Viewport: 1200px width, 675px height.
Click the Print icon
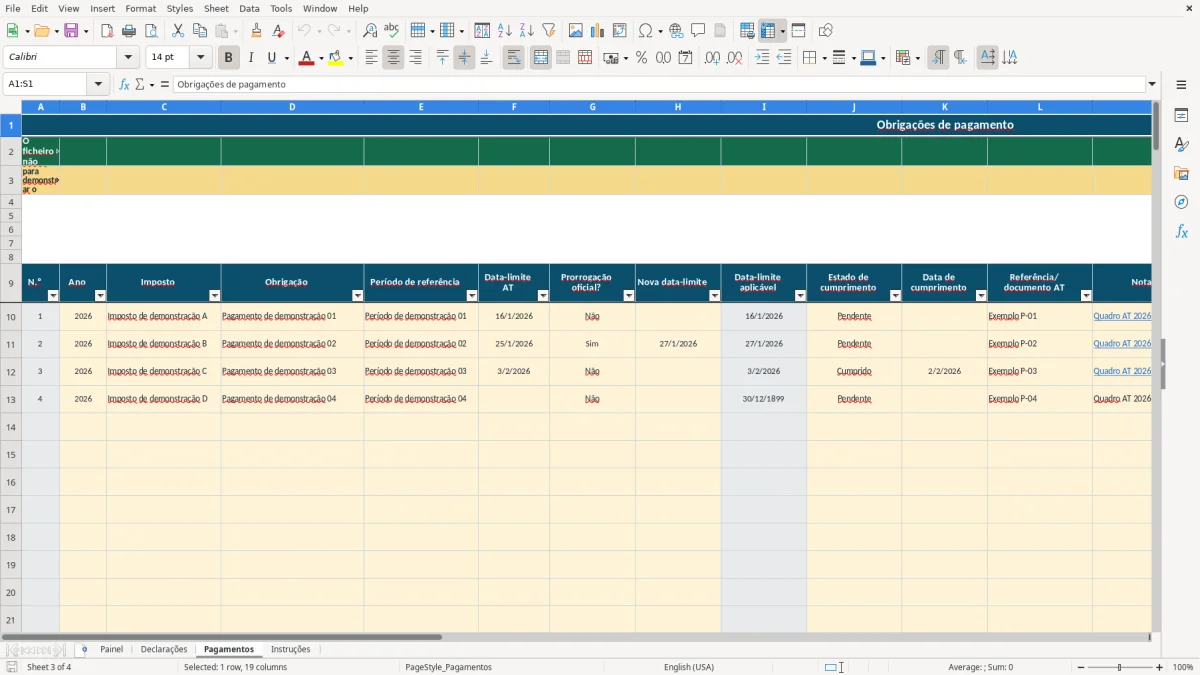129,31
